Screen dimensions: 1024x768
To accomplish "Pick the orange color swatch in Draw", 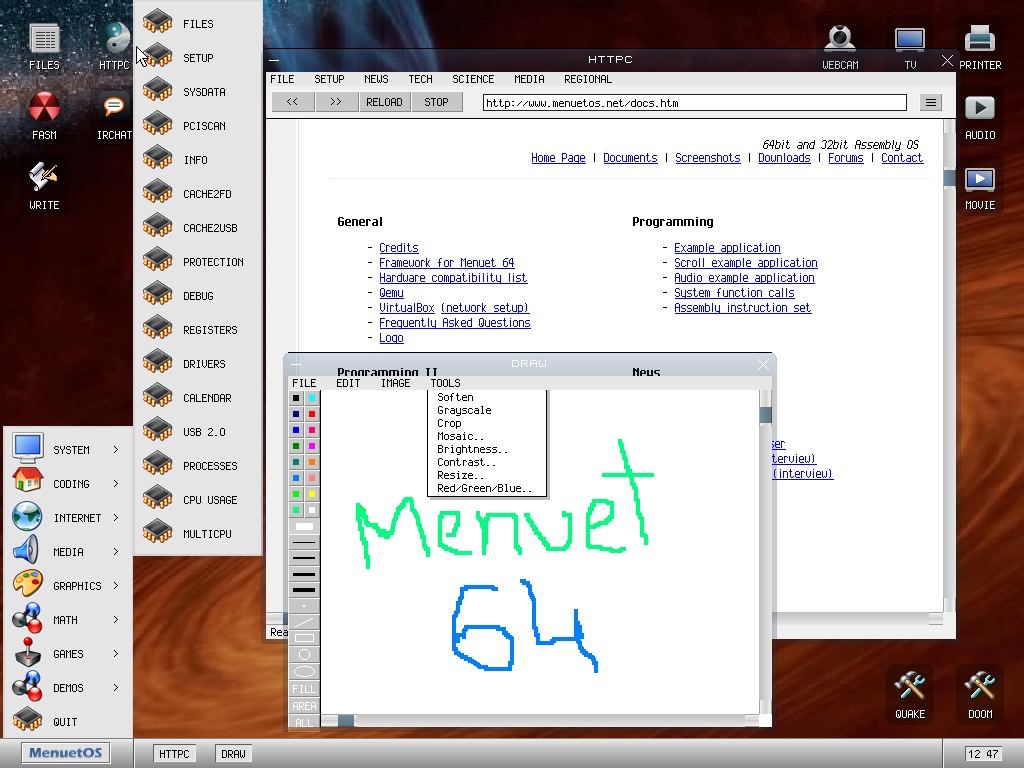I will (312, 462).
